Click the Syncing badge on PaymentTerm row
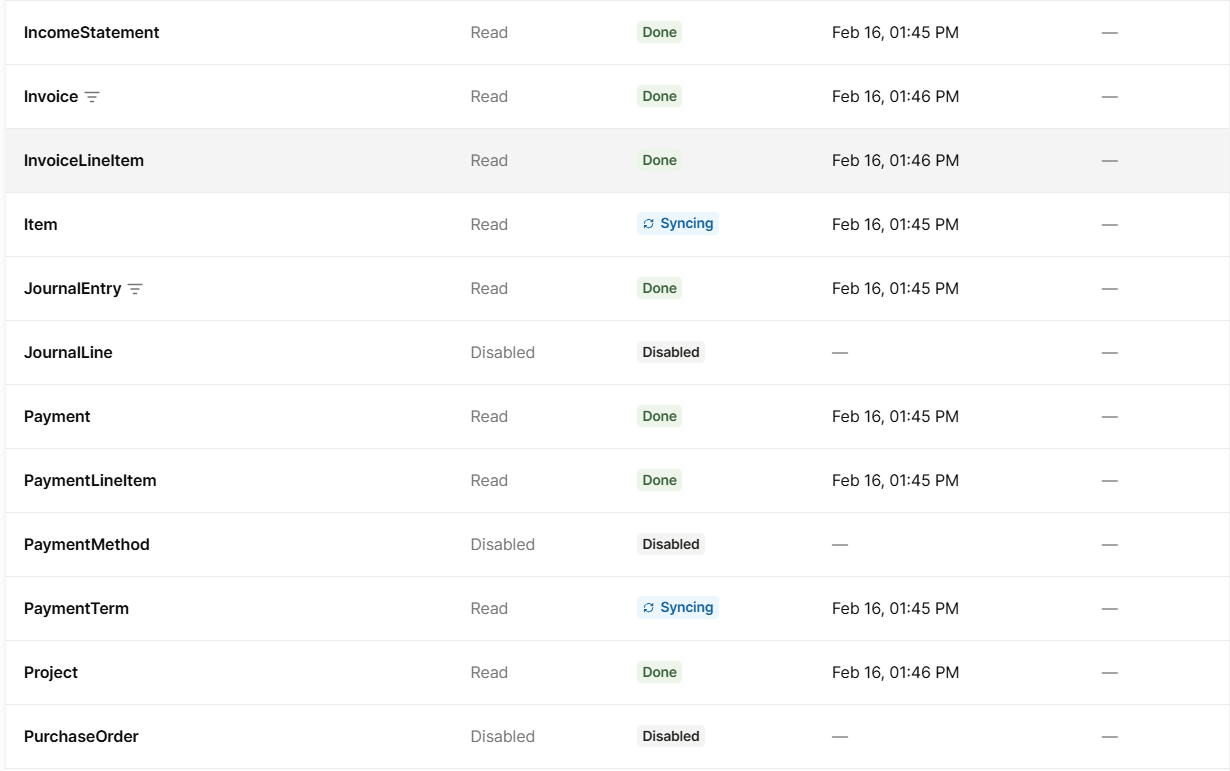Image resolution: width=1230 pixels, height=771 pixels. click(x=678, y=608)
